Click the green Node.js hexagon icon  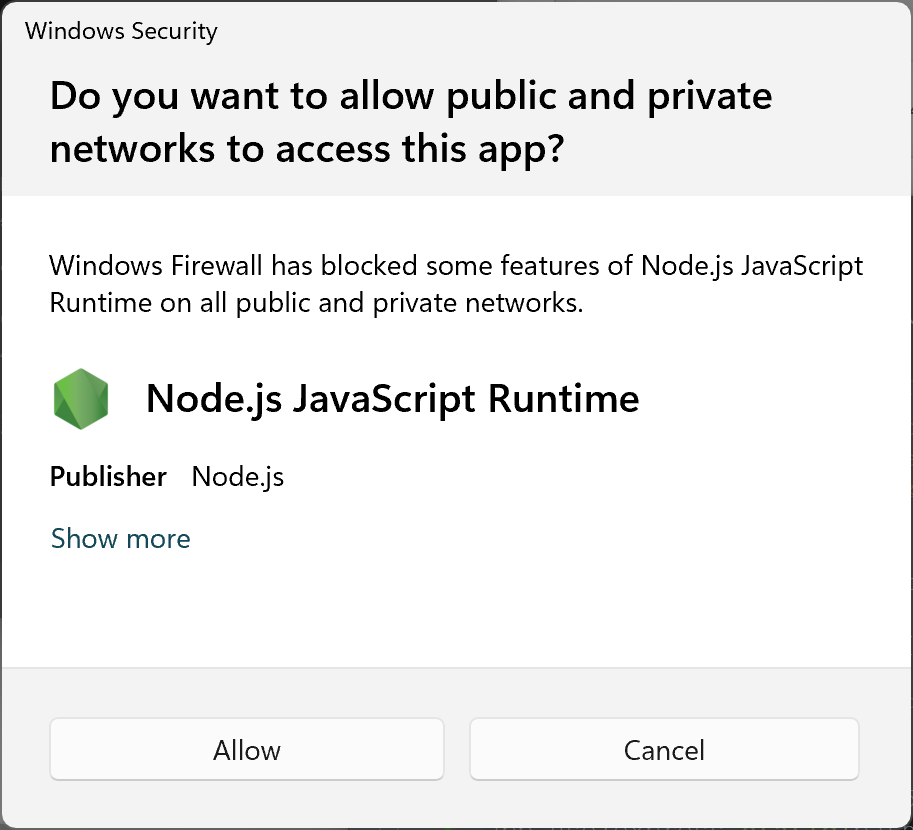point(81,399)
